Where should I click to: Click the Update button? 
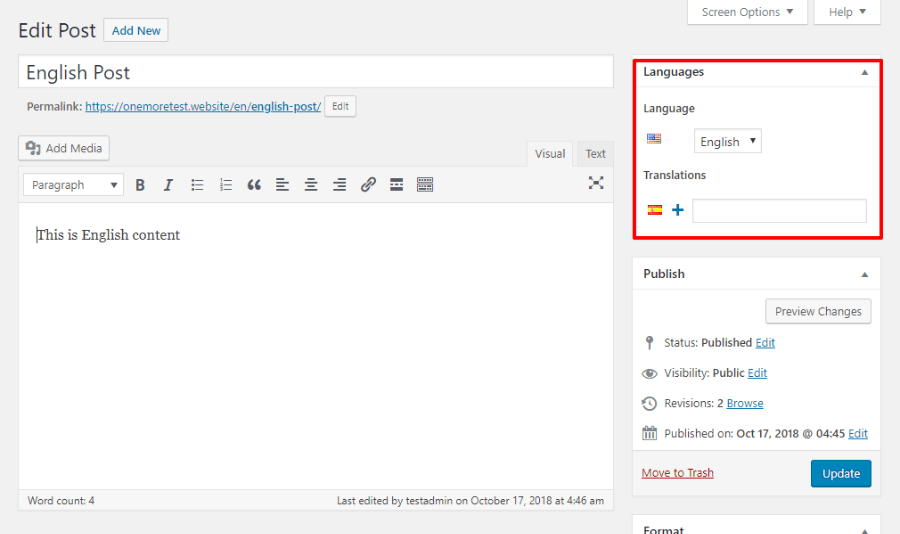(x=841, y=473)
